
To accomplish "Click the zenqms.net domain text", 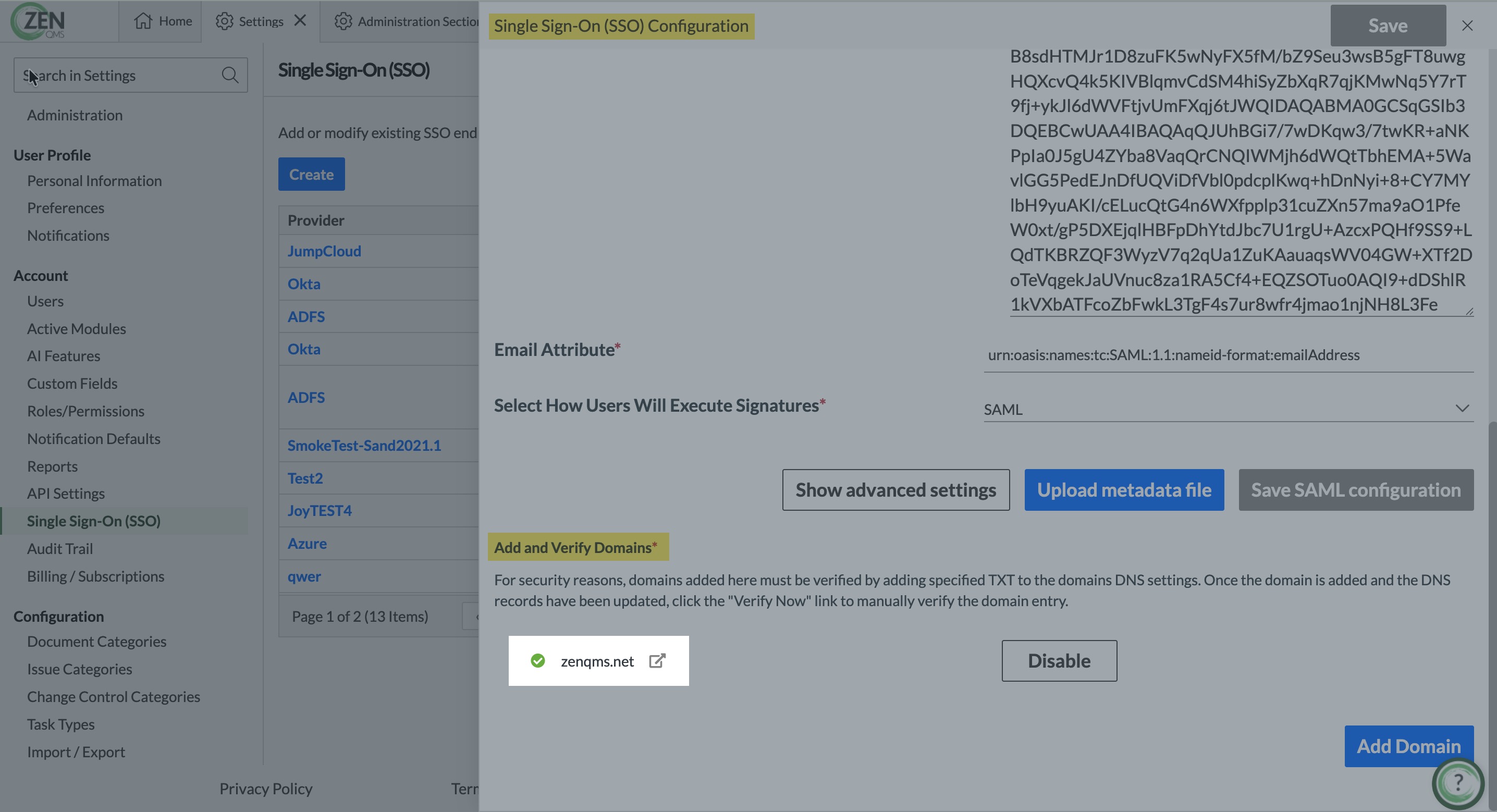I will point(597,661).
